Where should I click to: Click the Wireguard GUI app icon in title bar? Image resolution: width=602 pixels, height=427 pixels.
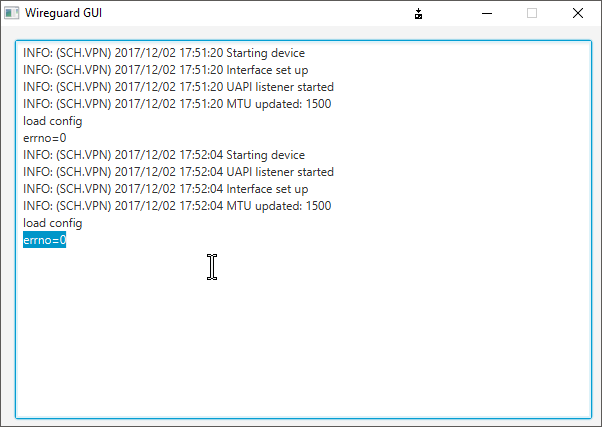[11, 13]
